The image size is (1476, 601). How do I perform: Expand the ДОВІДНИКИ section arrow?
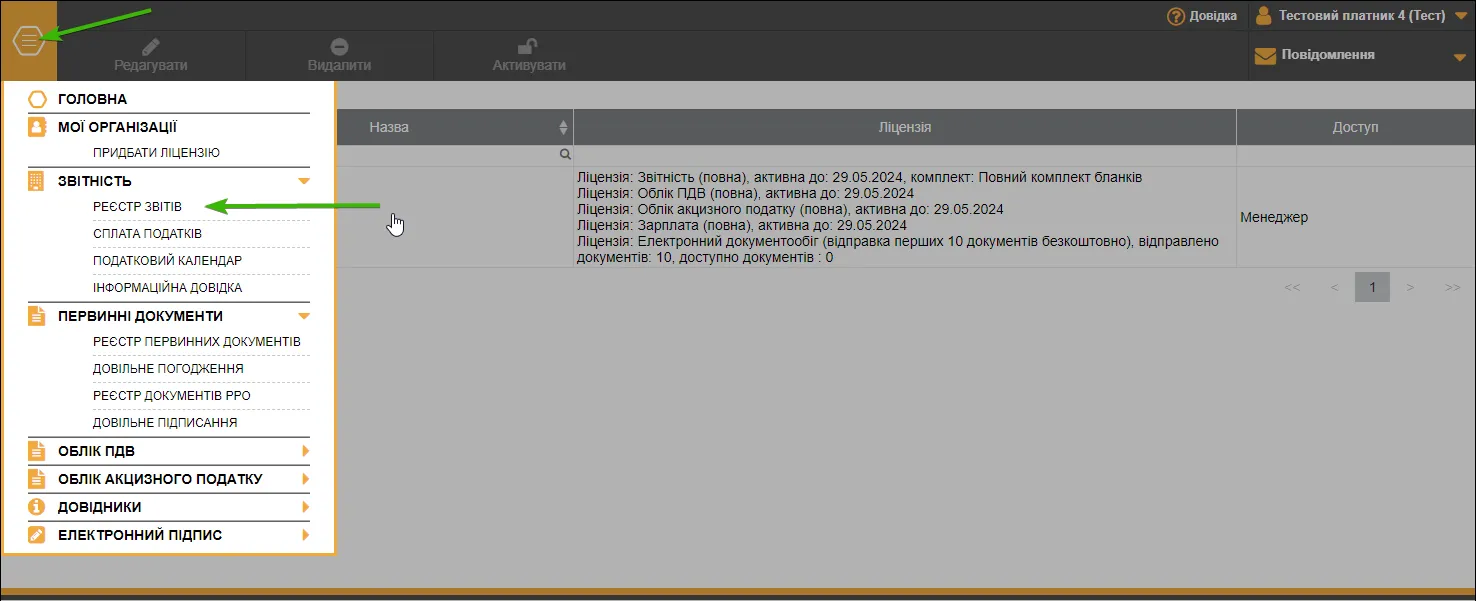(305, 507)
